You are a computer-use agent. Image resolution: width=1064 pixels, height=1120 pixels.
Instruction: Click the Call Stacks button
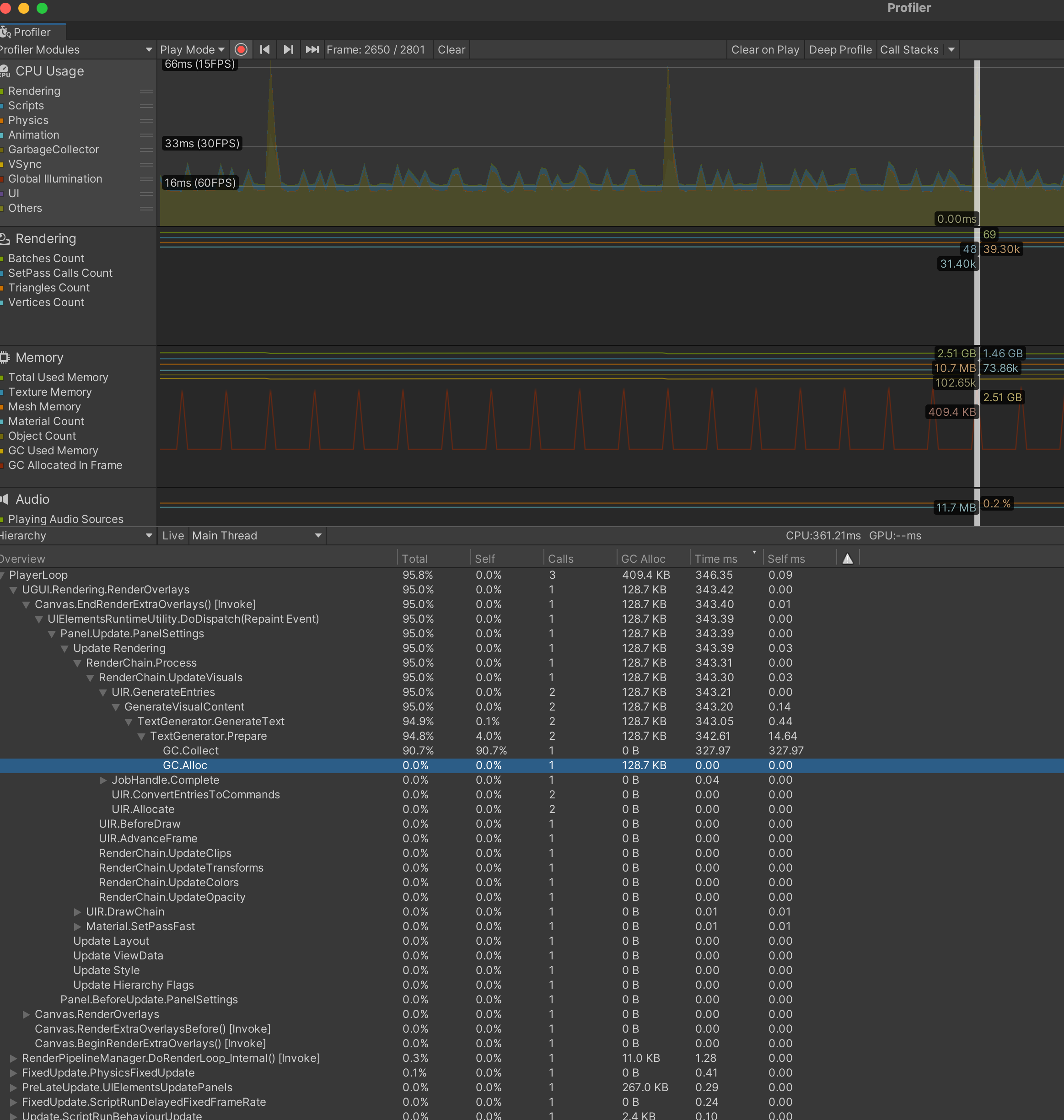910,49
